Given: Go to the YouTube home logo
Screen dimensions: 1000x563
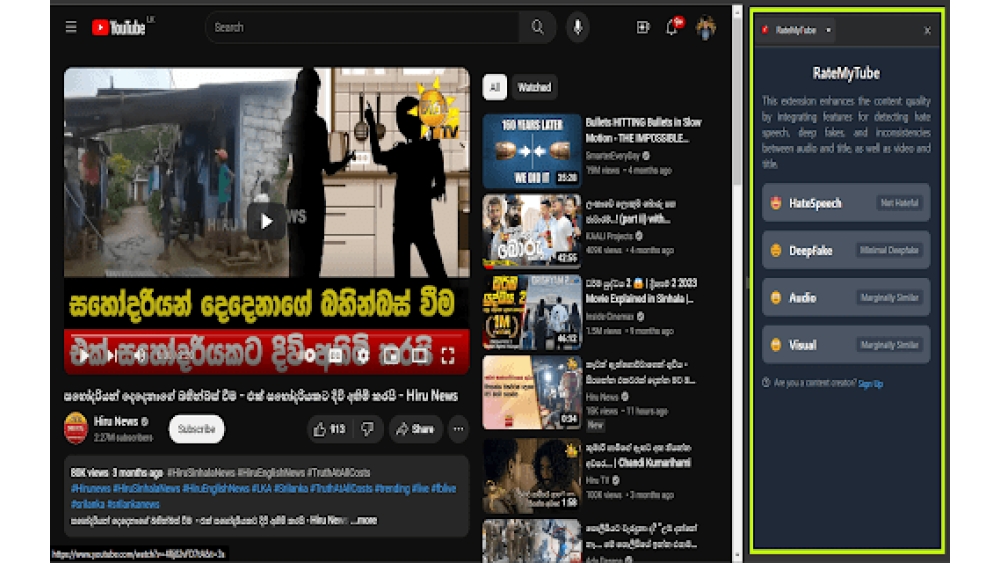Looking at the screenshot, I should click(119, 27).
